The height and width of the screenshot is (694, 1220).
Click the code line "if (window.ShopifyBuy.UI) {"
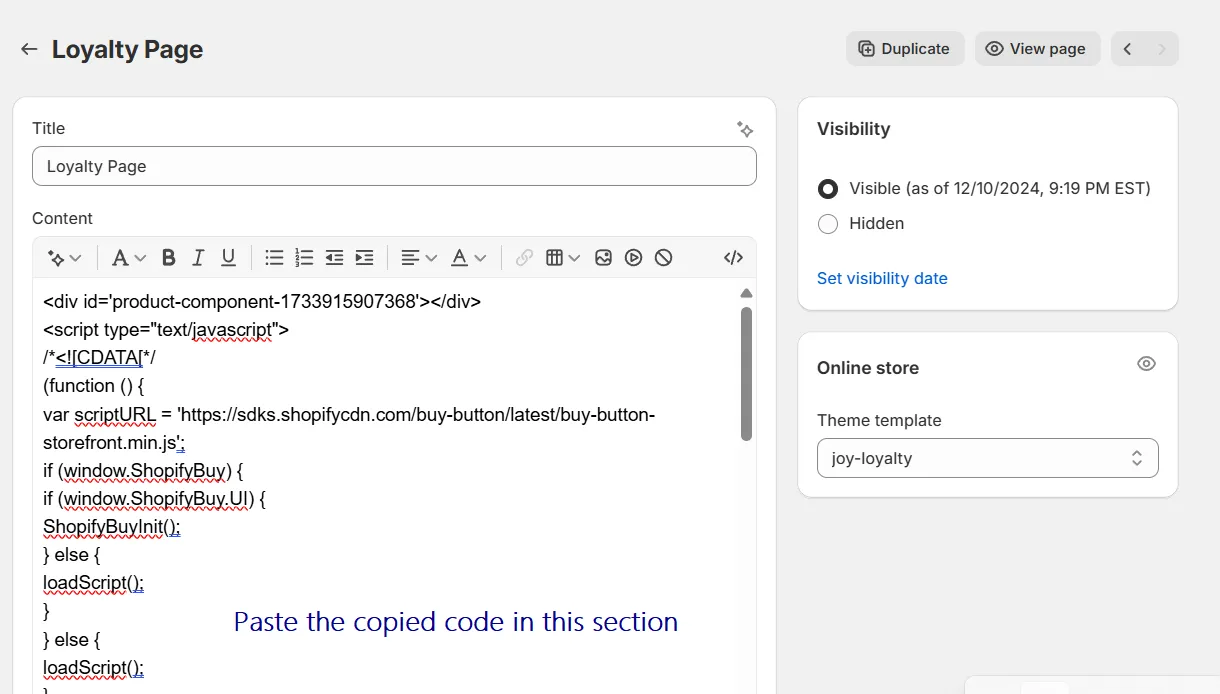[x=154, y=498]
